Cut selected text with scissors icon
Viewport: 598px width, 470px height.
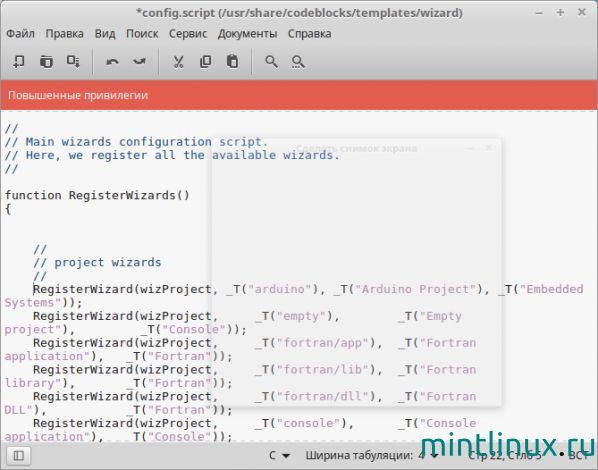coord(178,61)
